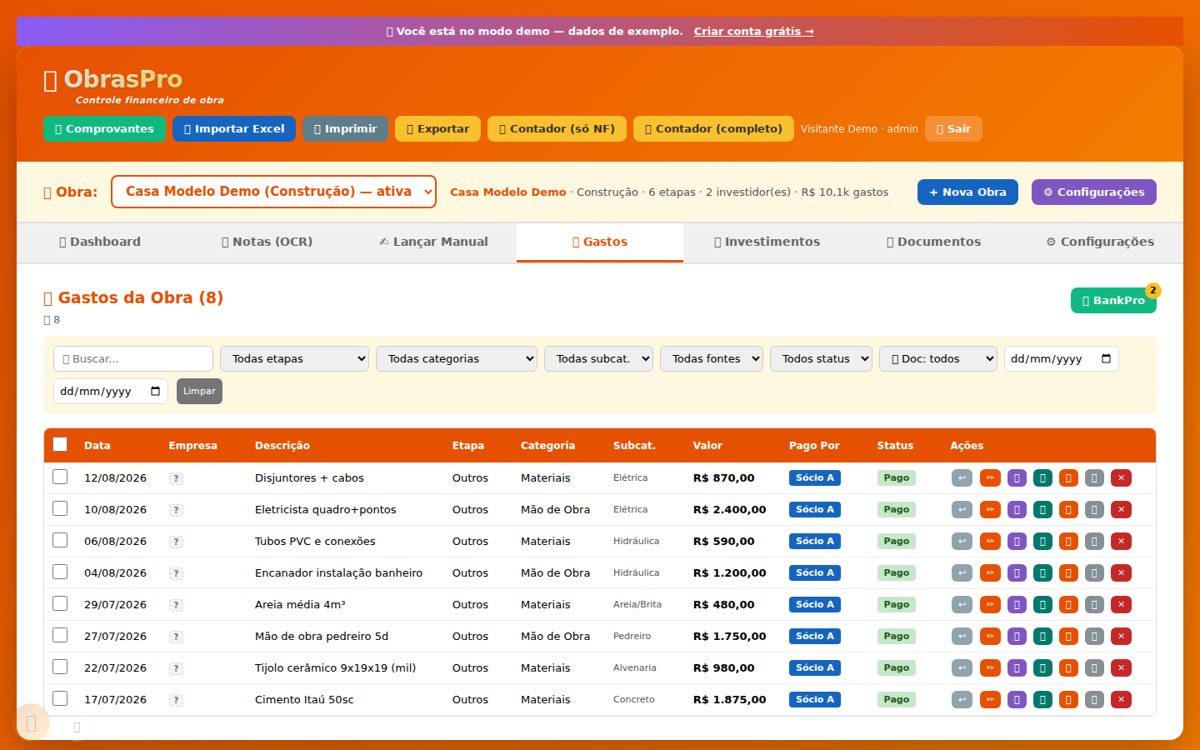The height and width of the screenshot is (750, 1200).
Task: Open the Todas etapas filter dropdown
Action: click(x=294, y=359)
